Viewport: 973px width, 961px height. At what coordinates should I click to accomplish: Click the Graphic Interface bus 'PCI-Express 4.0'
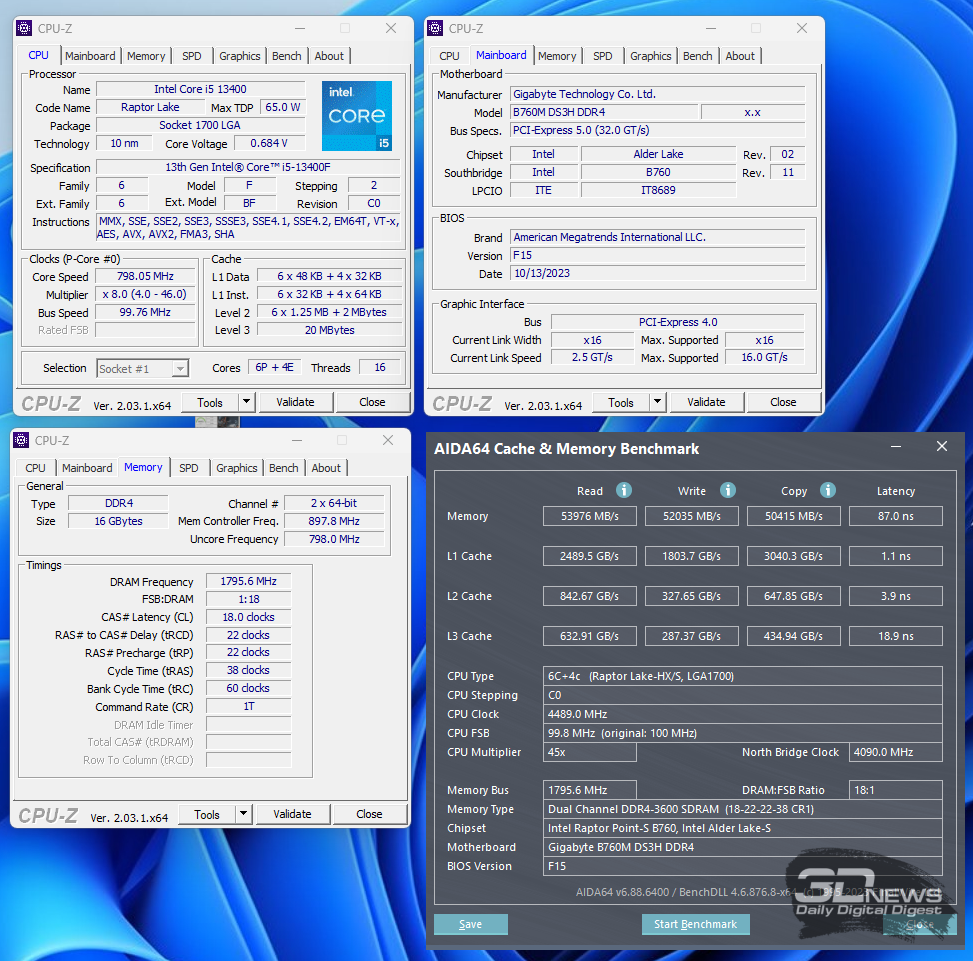click(x=678, y=322)
